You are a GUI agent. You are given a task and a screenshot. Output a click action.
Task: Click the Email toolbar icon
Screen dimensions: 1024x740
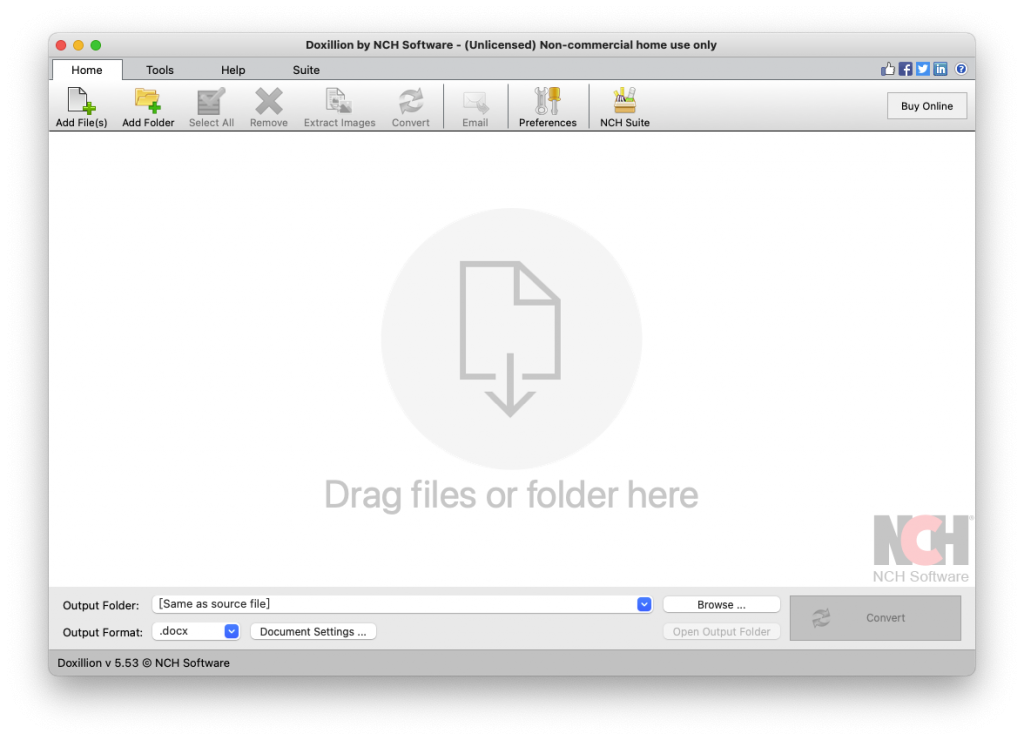tap(475, 107)
